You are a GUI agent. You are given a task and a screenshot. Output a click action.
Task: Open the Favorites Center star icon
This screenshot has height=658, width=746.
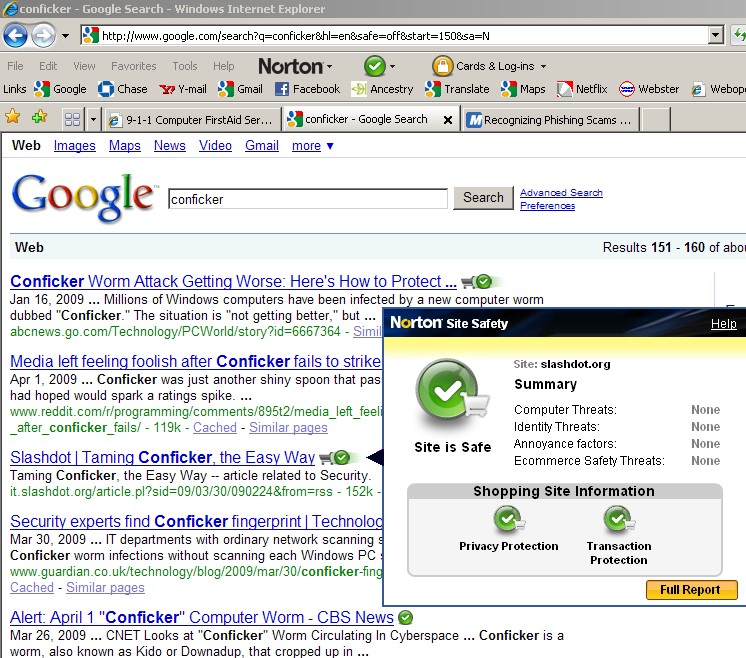click(x=13, y=118)
